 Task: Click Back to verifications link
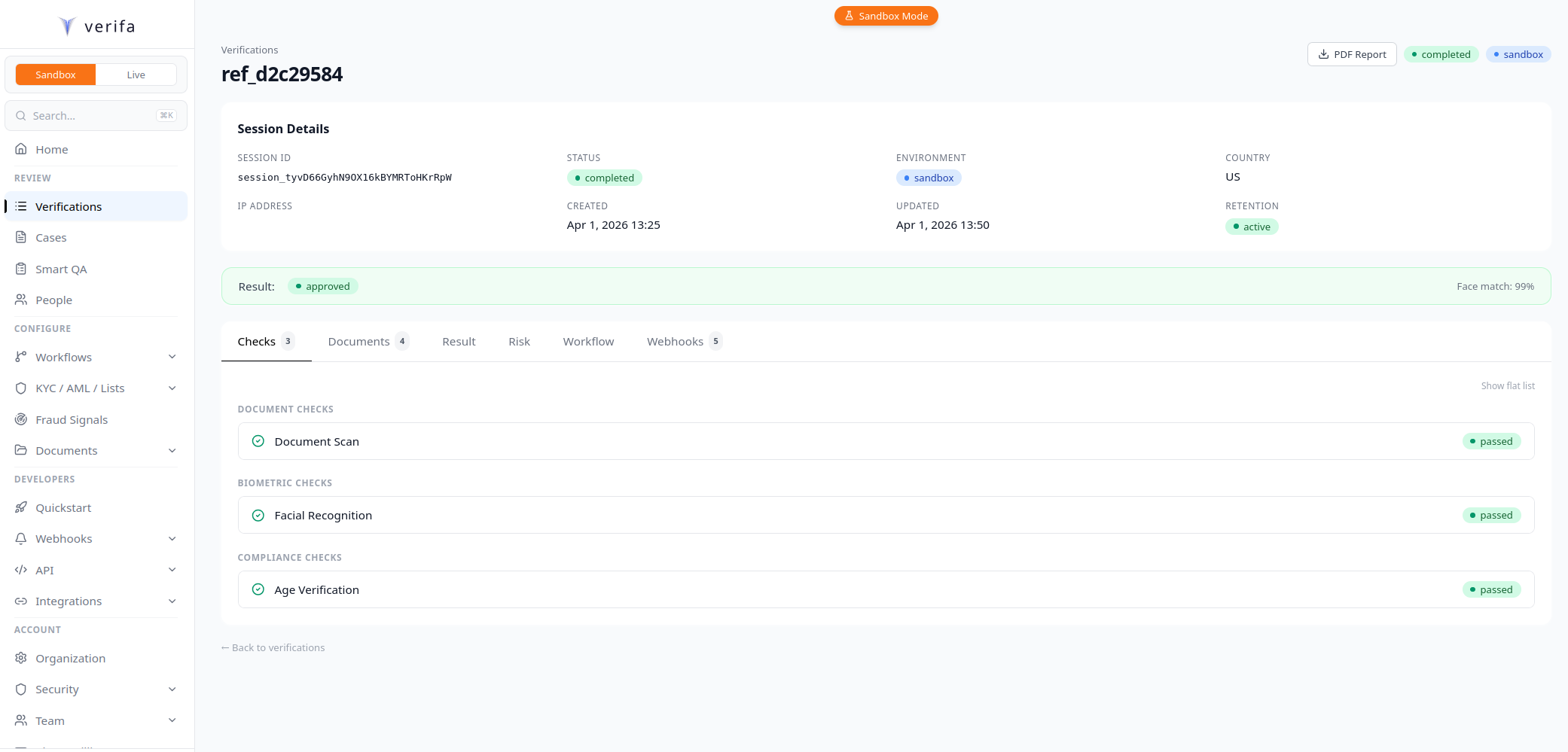(x=273, y=647)
